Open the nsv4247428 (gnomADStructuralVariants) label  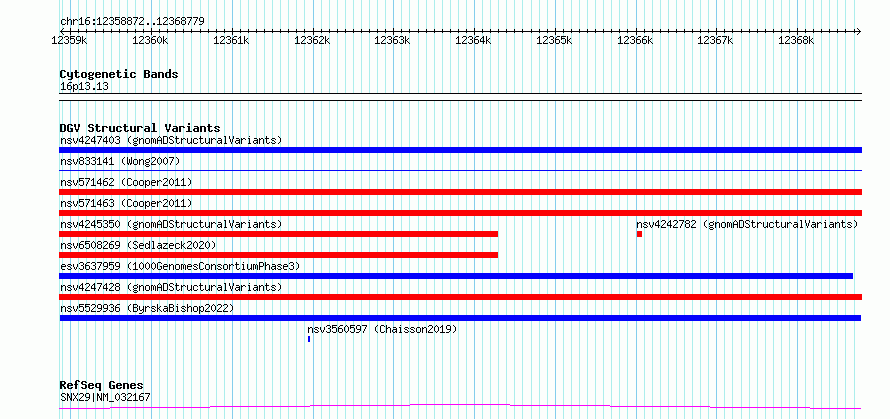(171, 287)
